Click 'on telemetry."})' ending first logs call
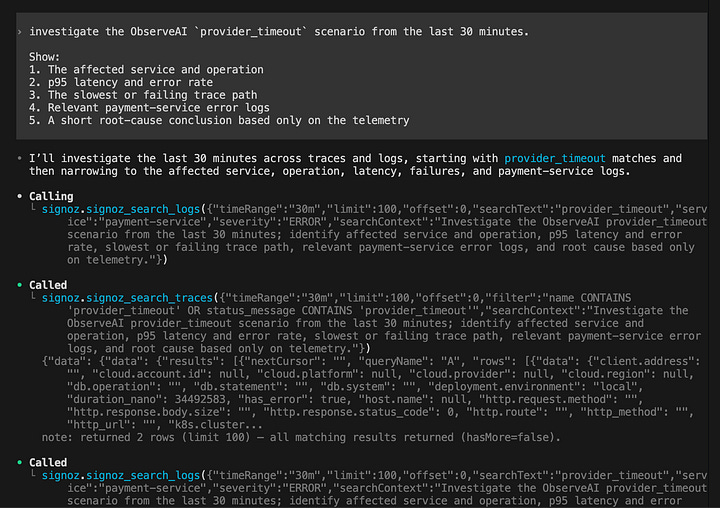Screen dimensions: 720x508 click(118, 260)
